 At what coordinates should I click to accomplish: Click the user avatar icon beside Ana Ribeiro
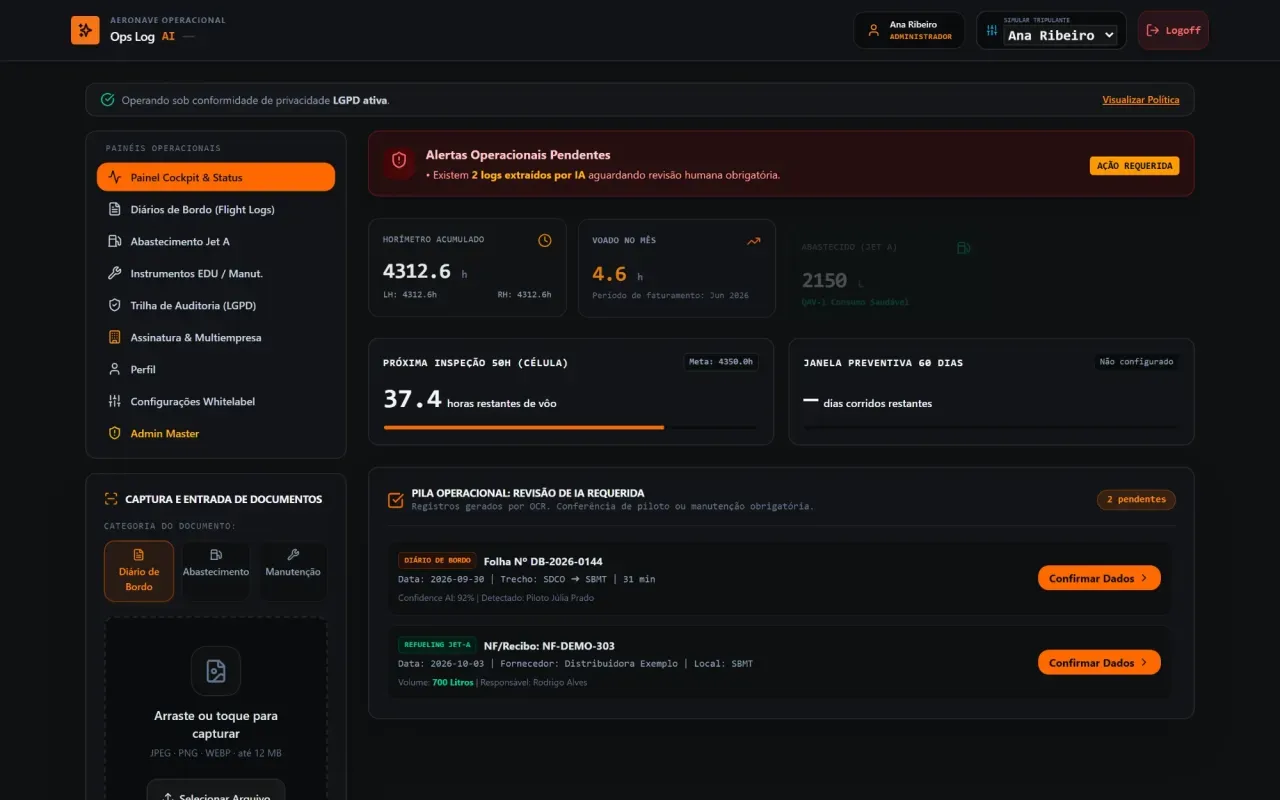873,30
